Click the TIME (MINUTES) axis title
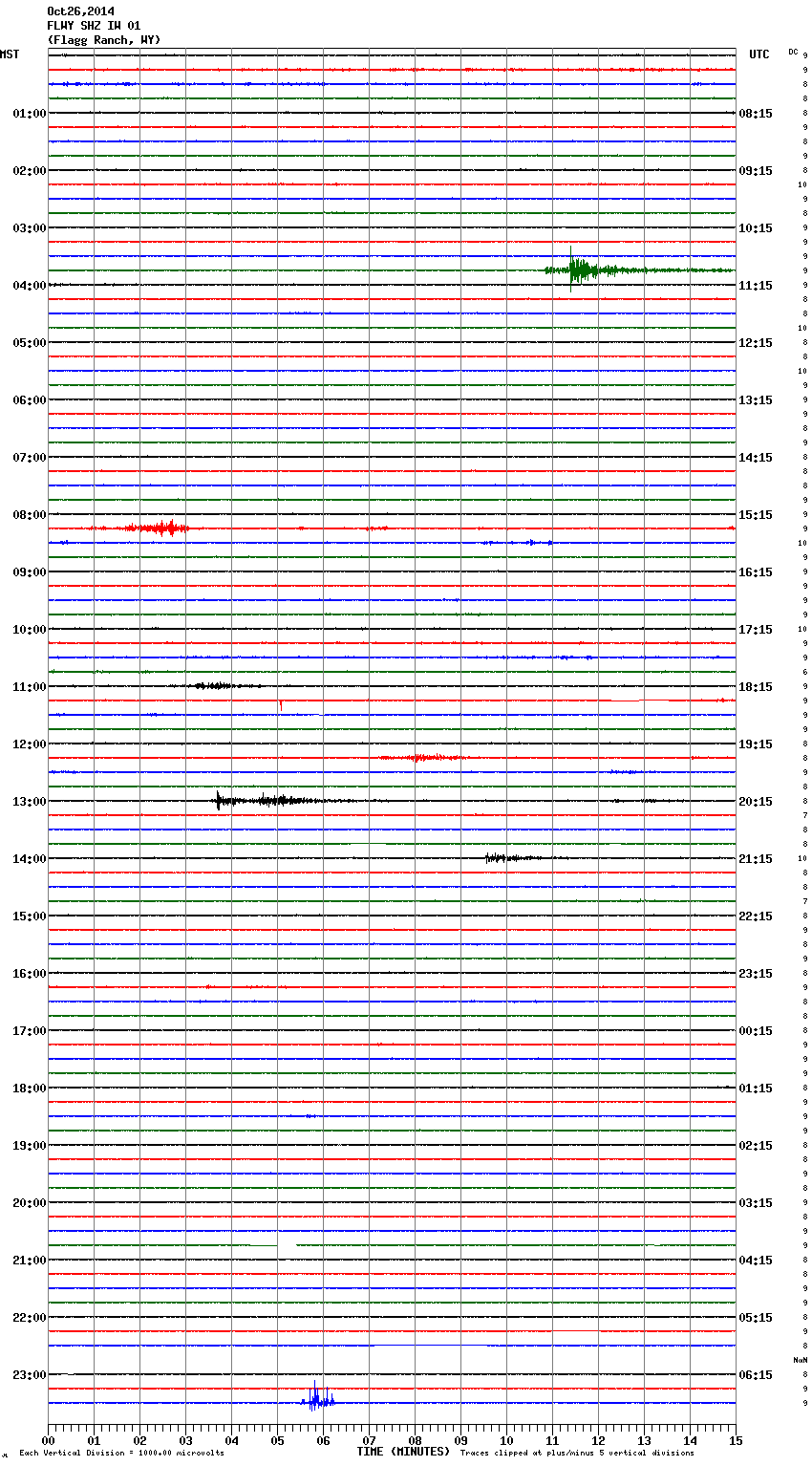Viewport: 812px width, 1466px height. [403, 1452]
